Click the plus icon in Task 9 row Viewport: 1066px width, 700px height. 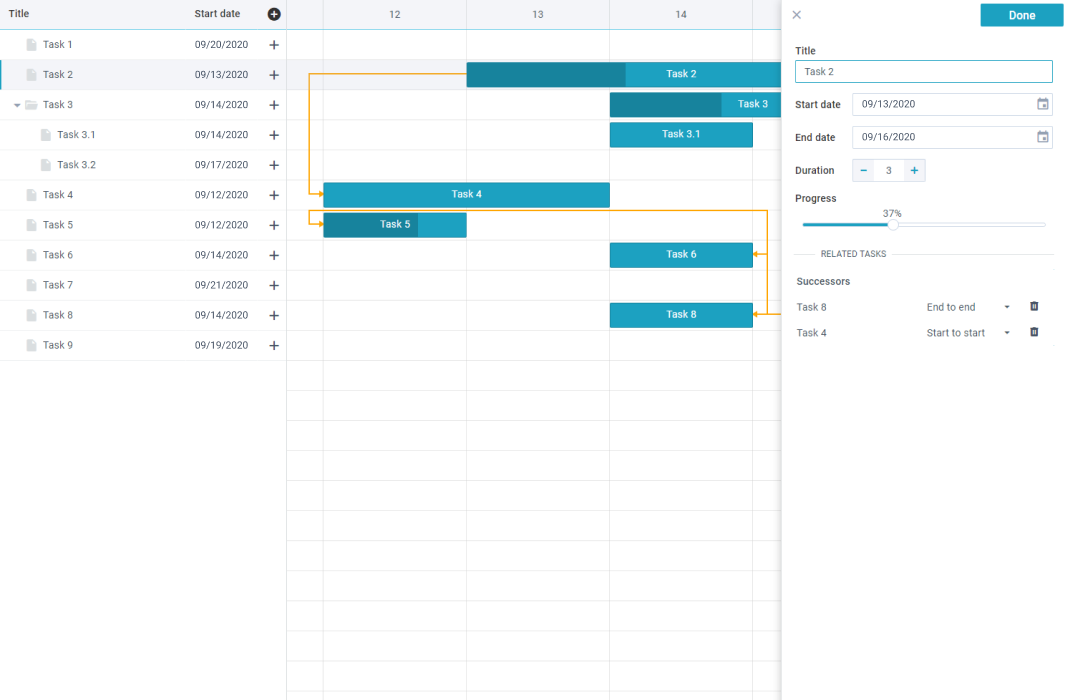click(x=274, y=345)
